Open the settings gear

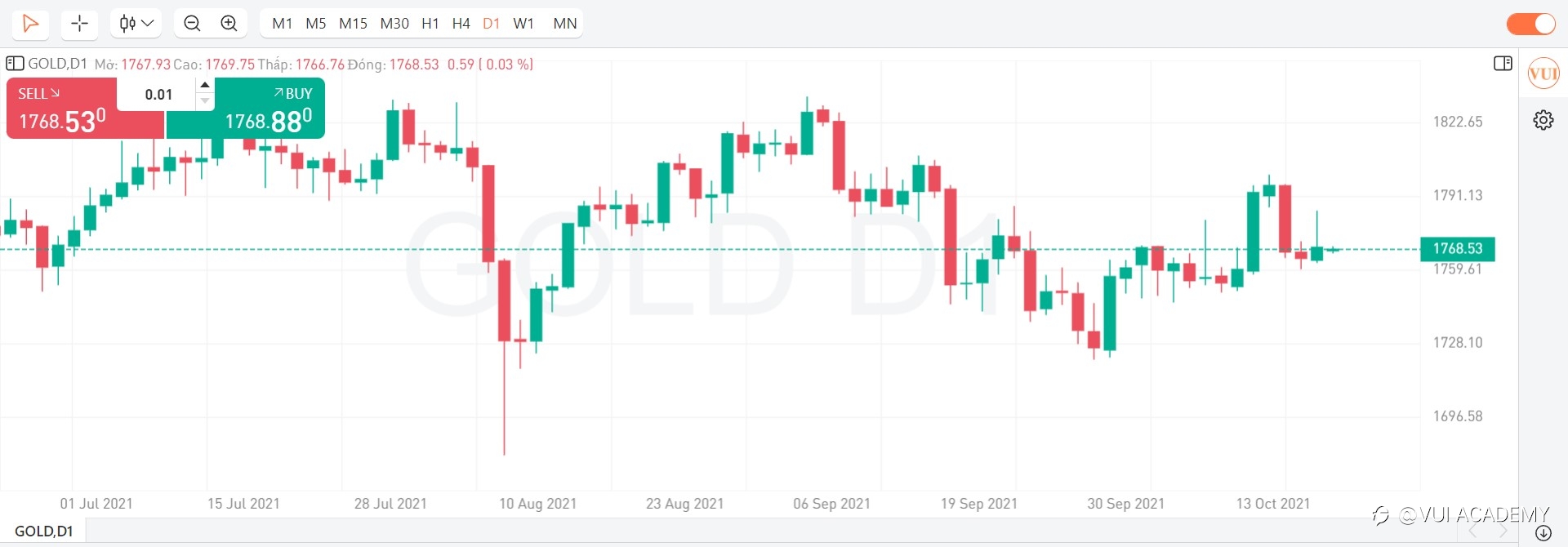pyautogui.click(x=1543, y=121)
